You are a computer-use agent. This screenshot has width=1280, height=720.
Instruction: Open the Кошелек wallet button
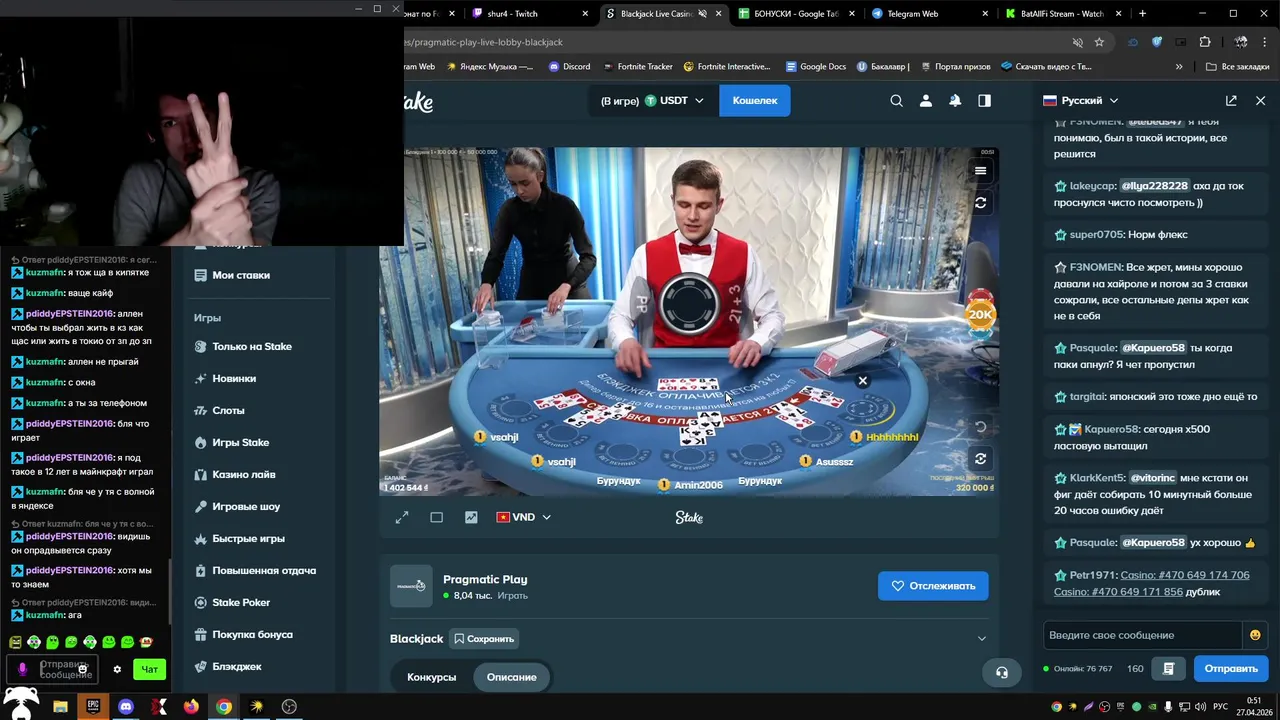click(x=755, y=100)
